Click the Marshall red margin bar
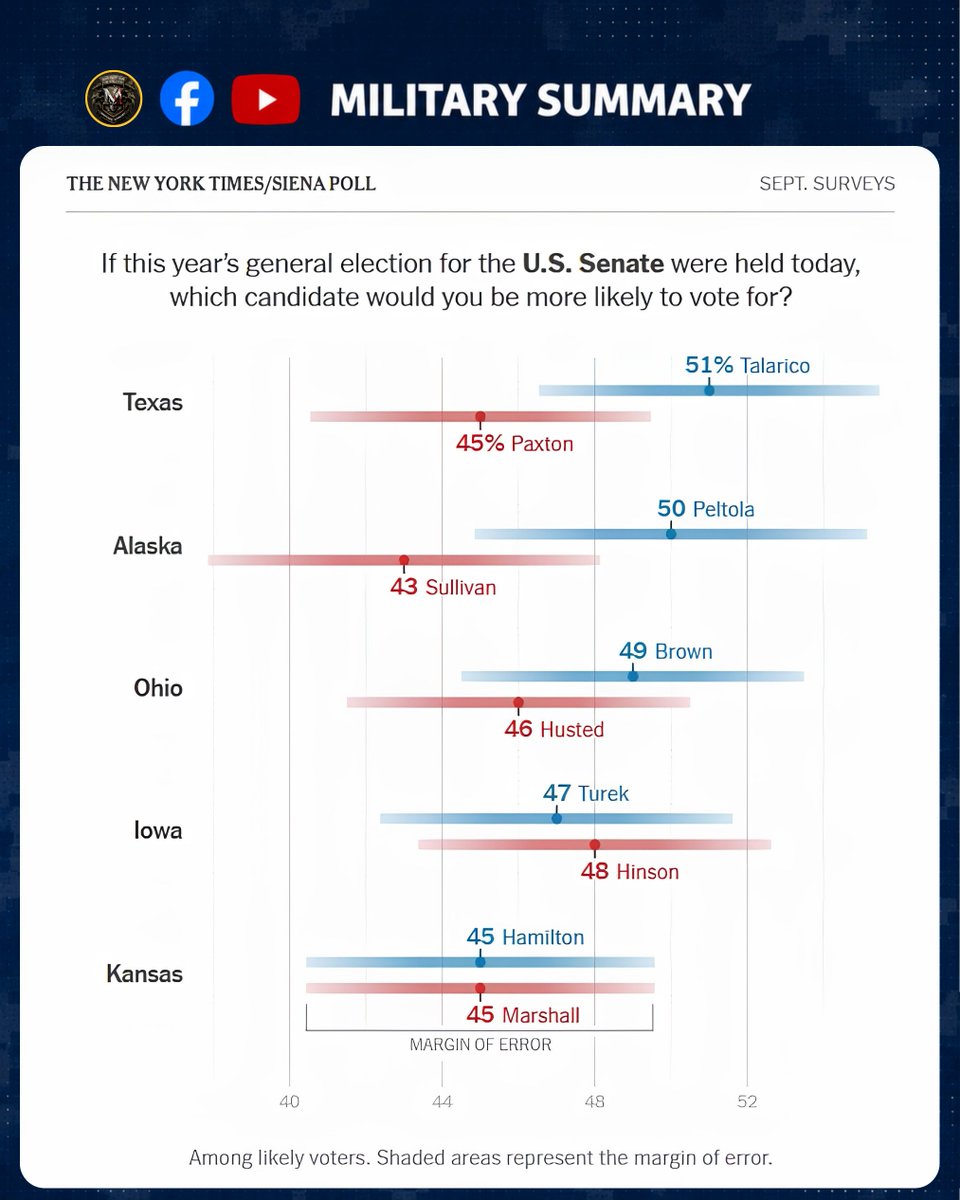960x1200 pixels. point(480,988)
